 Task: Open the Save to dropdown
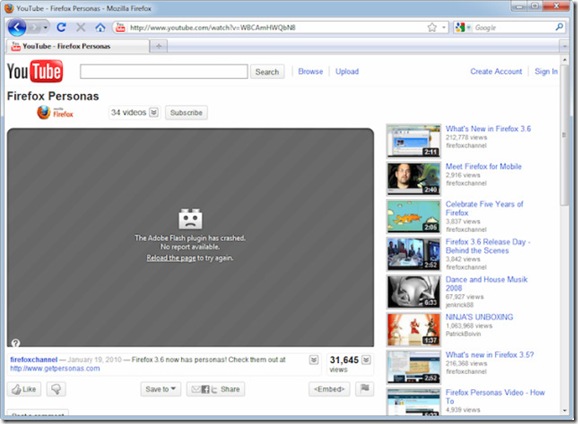point(161,389)
